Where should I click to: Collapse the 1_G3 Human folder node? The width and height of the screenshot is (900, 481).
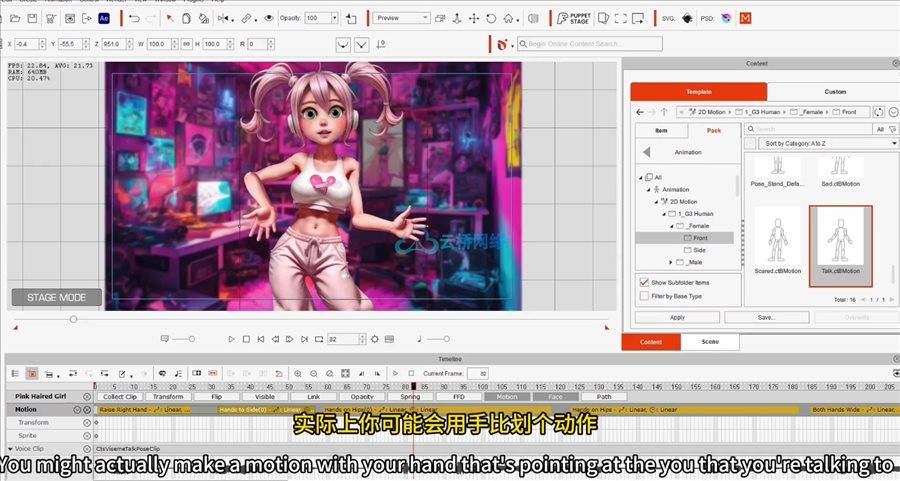[664, 214]
